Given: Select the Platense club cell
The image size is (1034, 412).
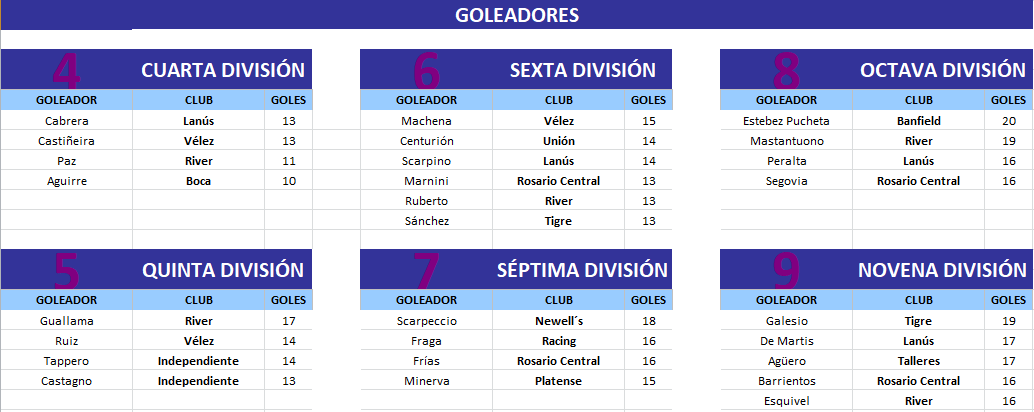Looking at the screenshot, I should (559, 381).
